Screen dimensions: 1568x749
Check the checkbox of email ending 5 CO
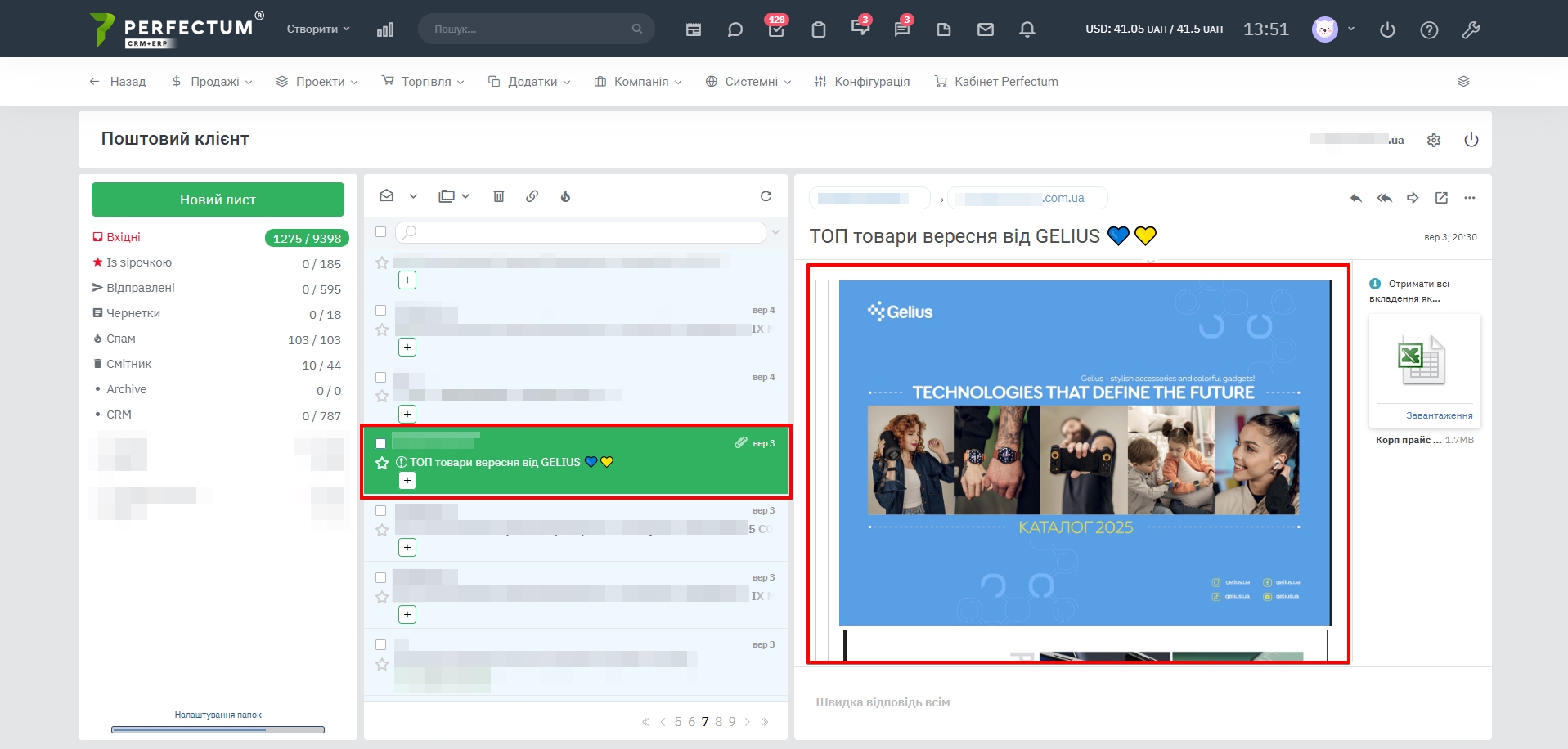pyautogui.click(x=380, y=511)
